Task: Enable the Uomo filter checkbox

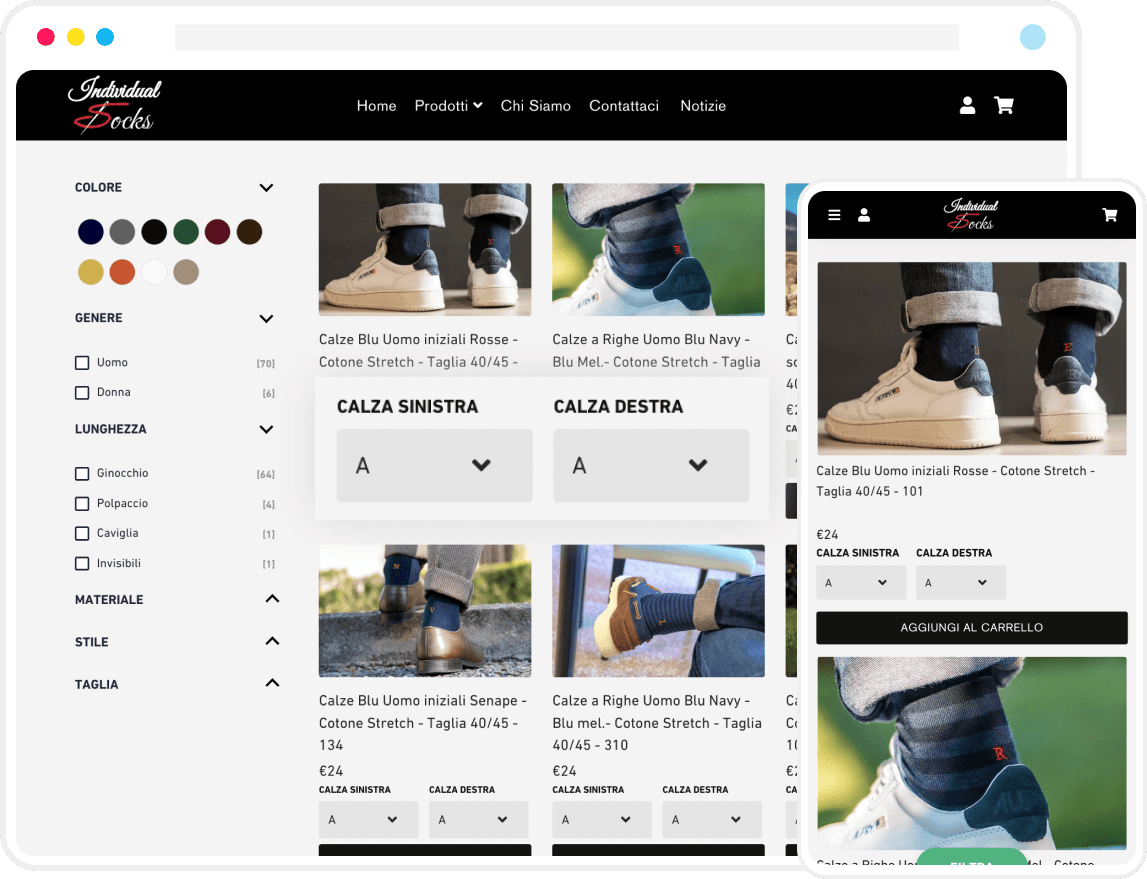Action: (82, 362)
